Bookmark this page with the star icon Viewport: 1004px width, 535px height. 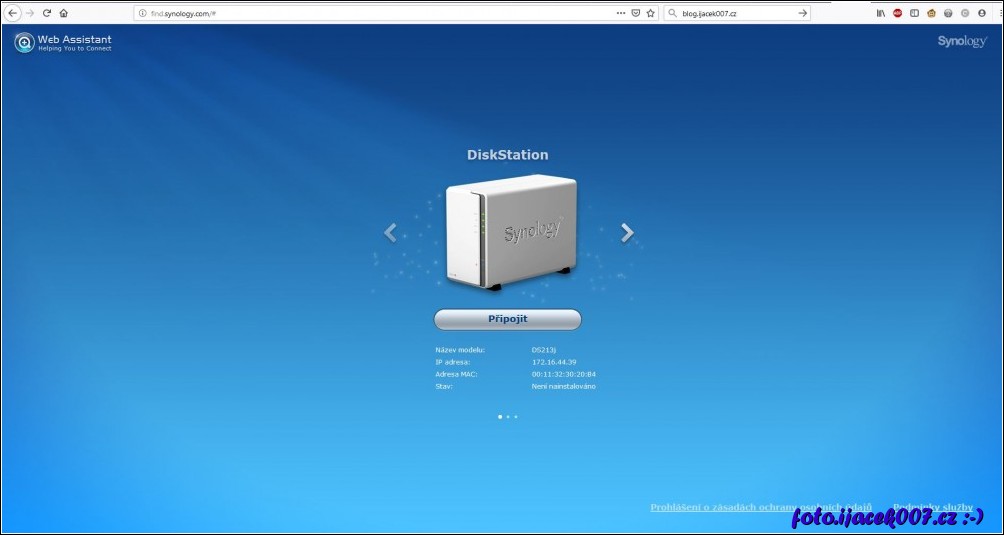[x=650, y=13]
